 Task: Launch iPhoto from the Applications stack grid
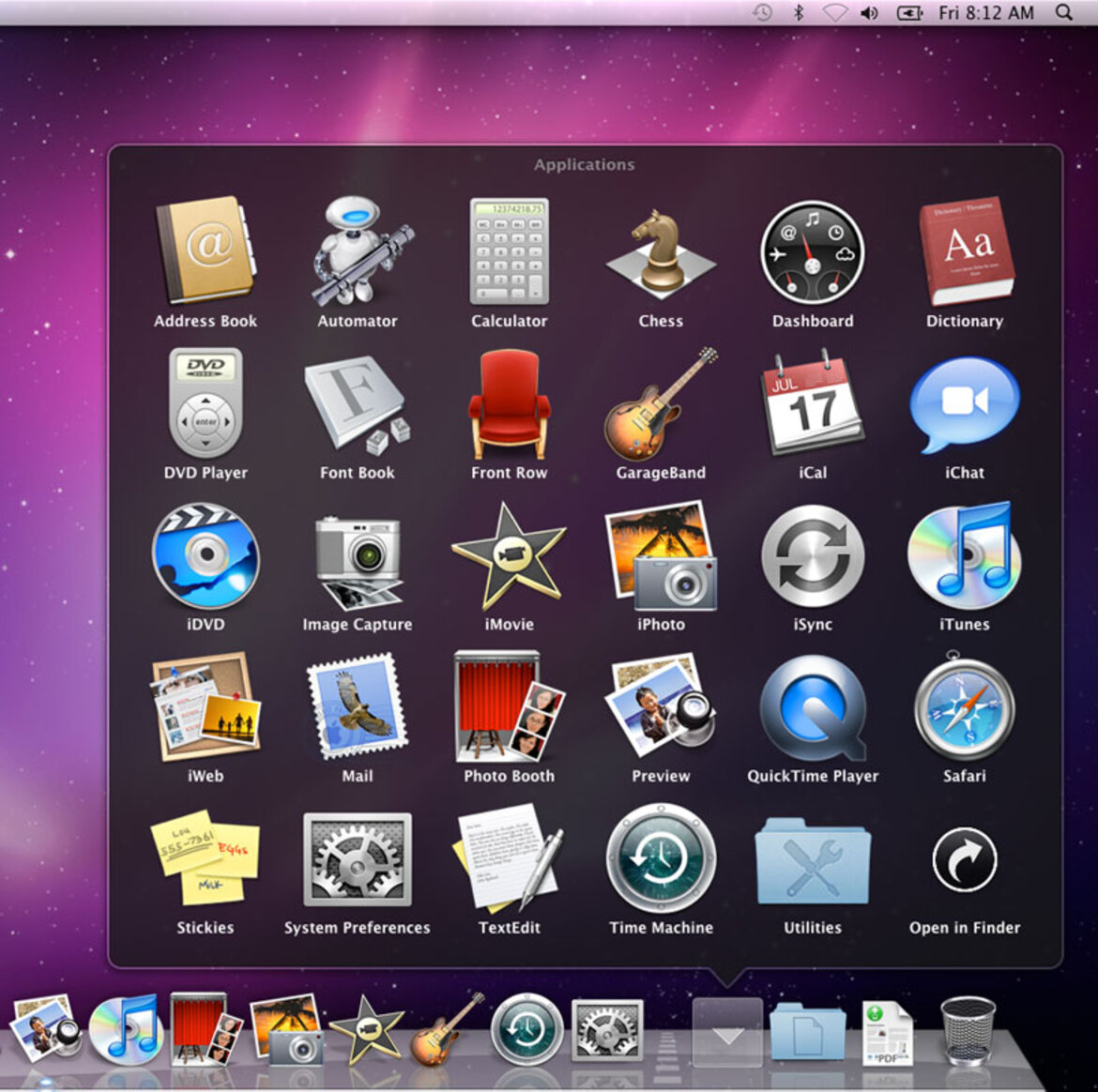pyautogui.click(x=661, y=555)
